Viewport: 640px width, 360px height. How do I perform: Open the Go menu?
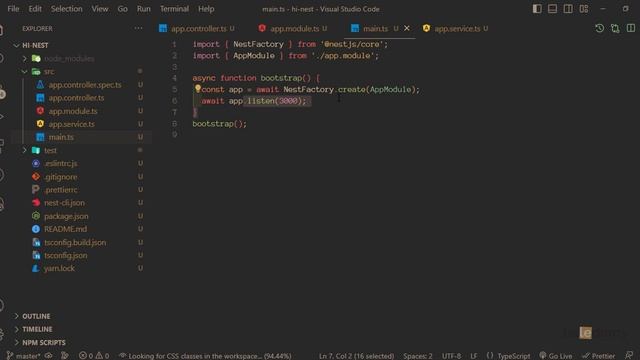[x=122, y=9]
